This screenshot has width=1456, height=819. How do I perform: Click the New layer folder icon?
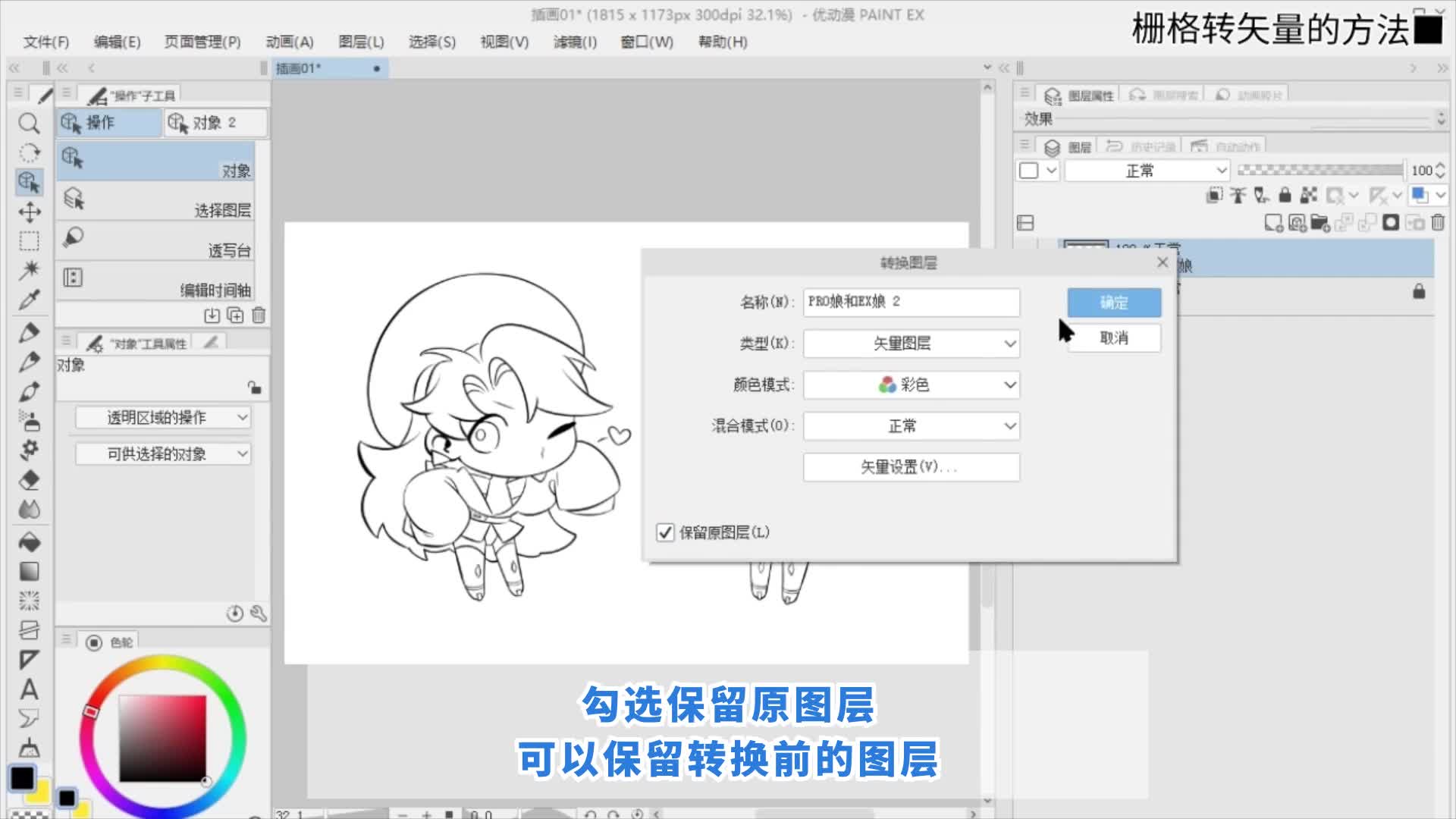coord(1320,223)
